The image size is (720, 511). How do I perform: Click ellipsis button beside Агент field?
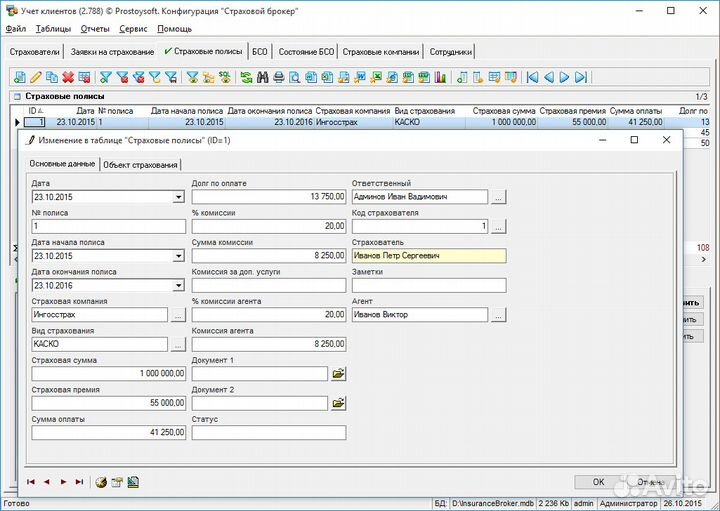pos(498,315)
